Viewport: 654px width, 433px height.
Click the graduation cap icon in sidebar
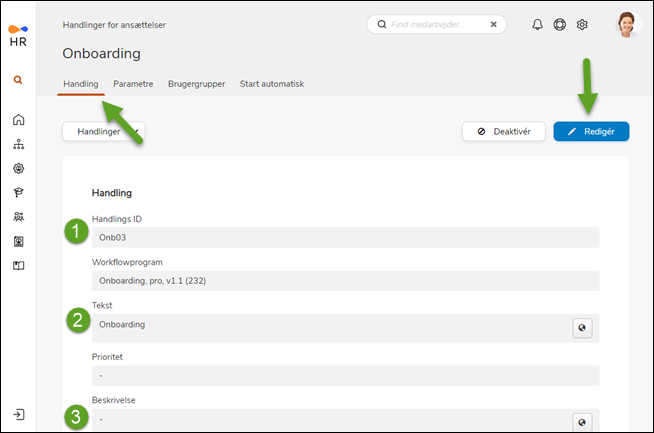point(18,193)
